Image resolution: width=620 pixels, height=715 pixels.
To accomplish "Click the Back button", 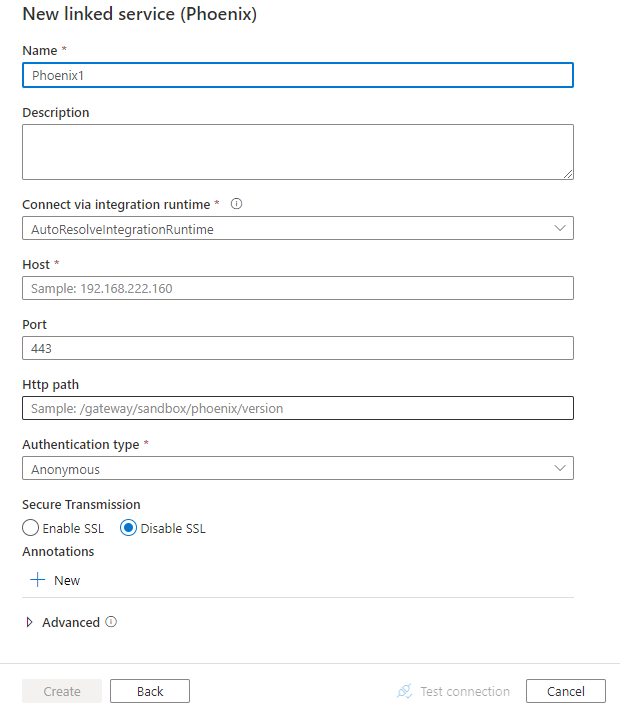I will click(150, 691).
